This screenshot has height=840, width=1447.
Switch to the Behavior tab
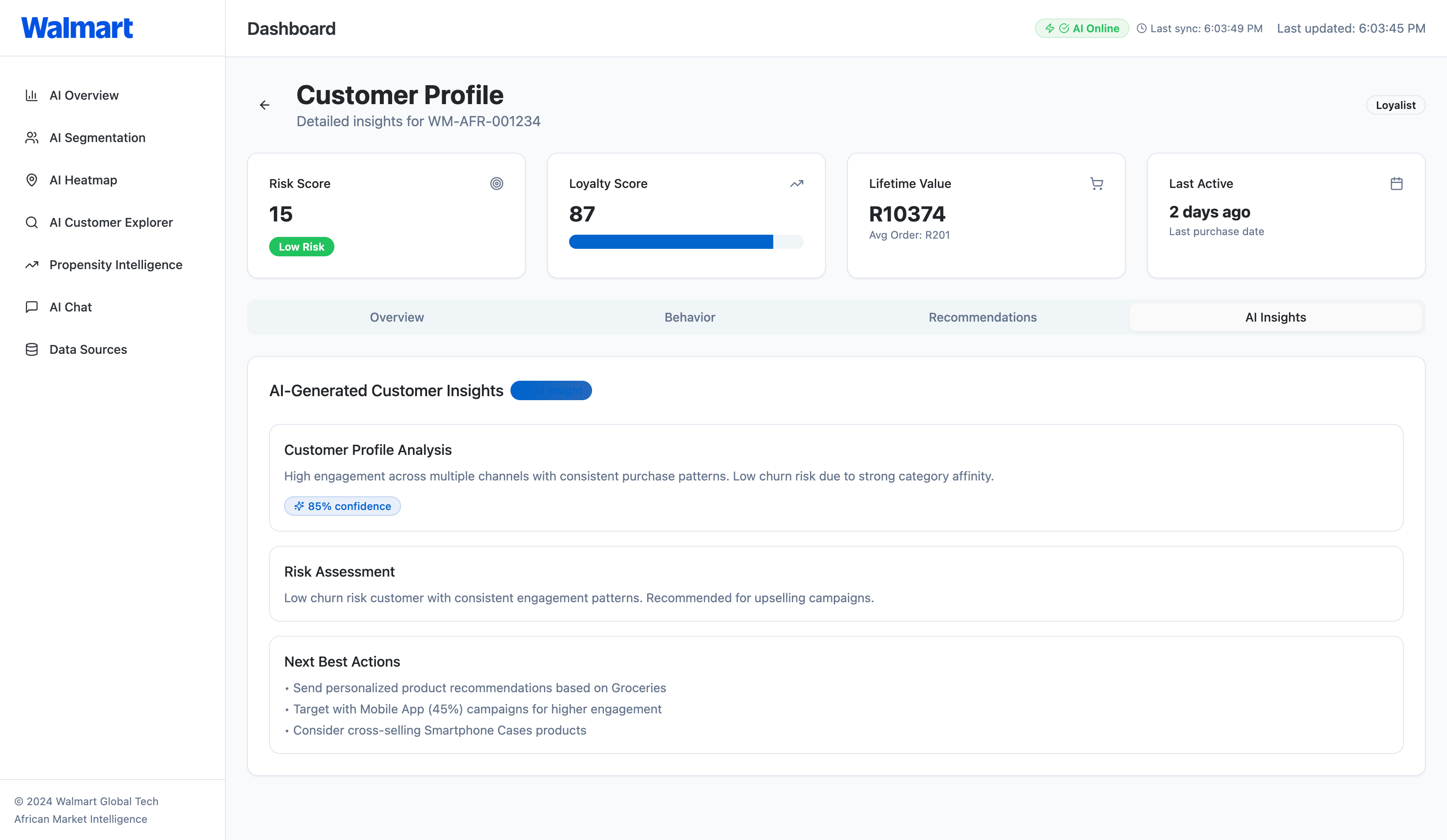(690, 318)
